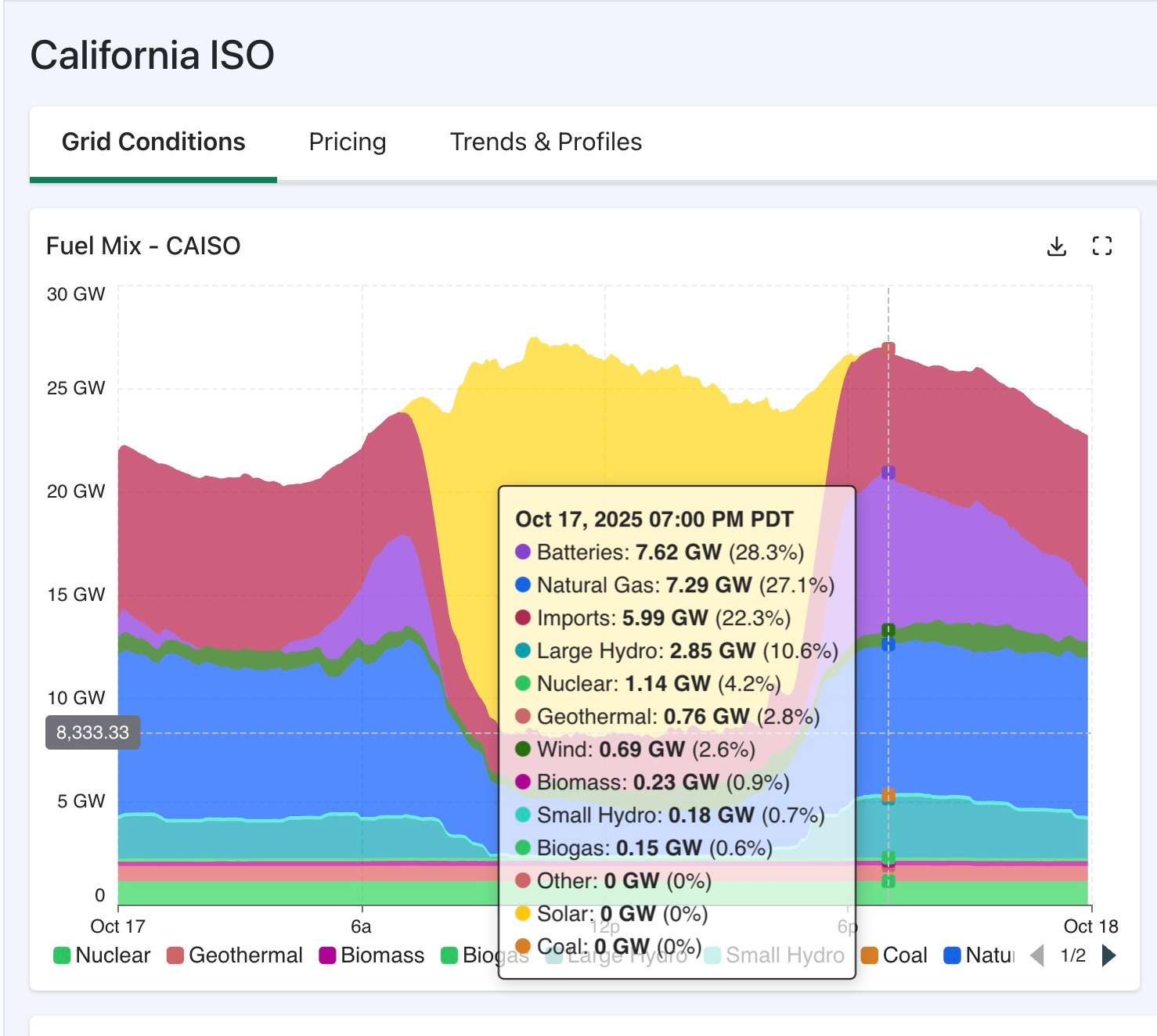1157x1036 pixels.
Task: Select the Grid Conditions tab
Action: [153, 142]
